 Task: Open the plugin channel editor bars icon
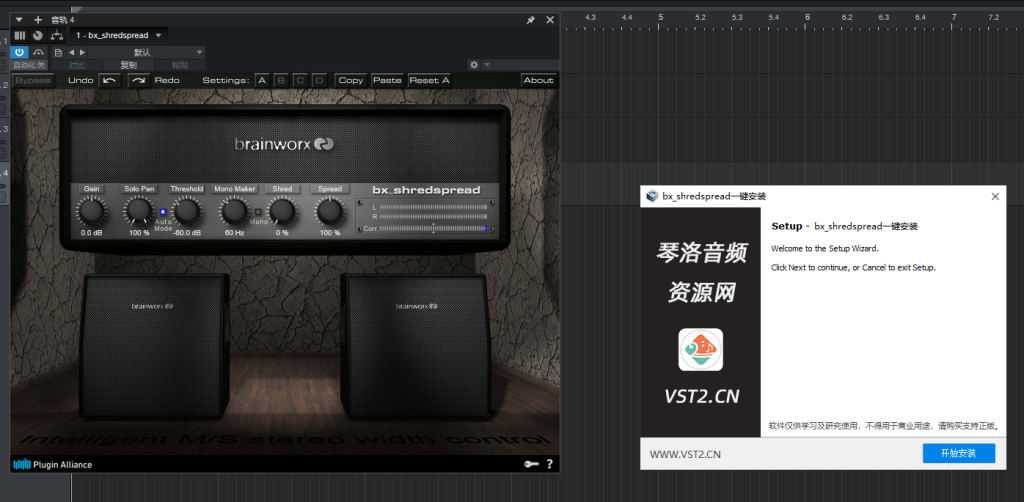(20, 35)
